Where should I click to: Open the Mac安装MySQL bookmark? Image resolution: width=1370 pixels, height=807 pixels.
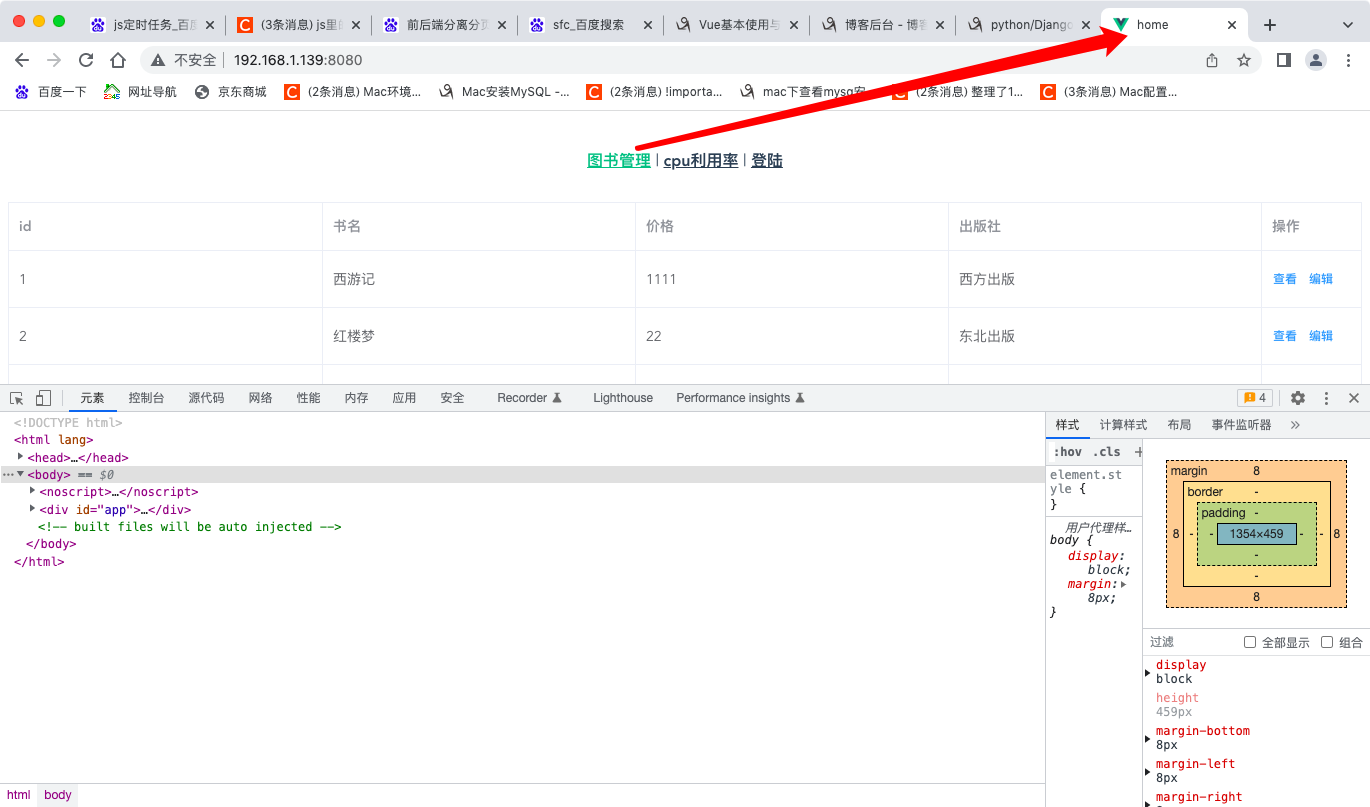coord(504,92)
